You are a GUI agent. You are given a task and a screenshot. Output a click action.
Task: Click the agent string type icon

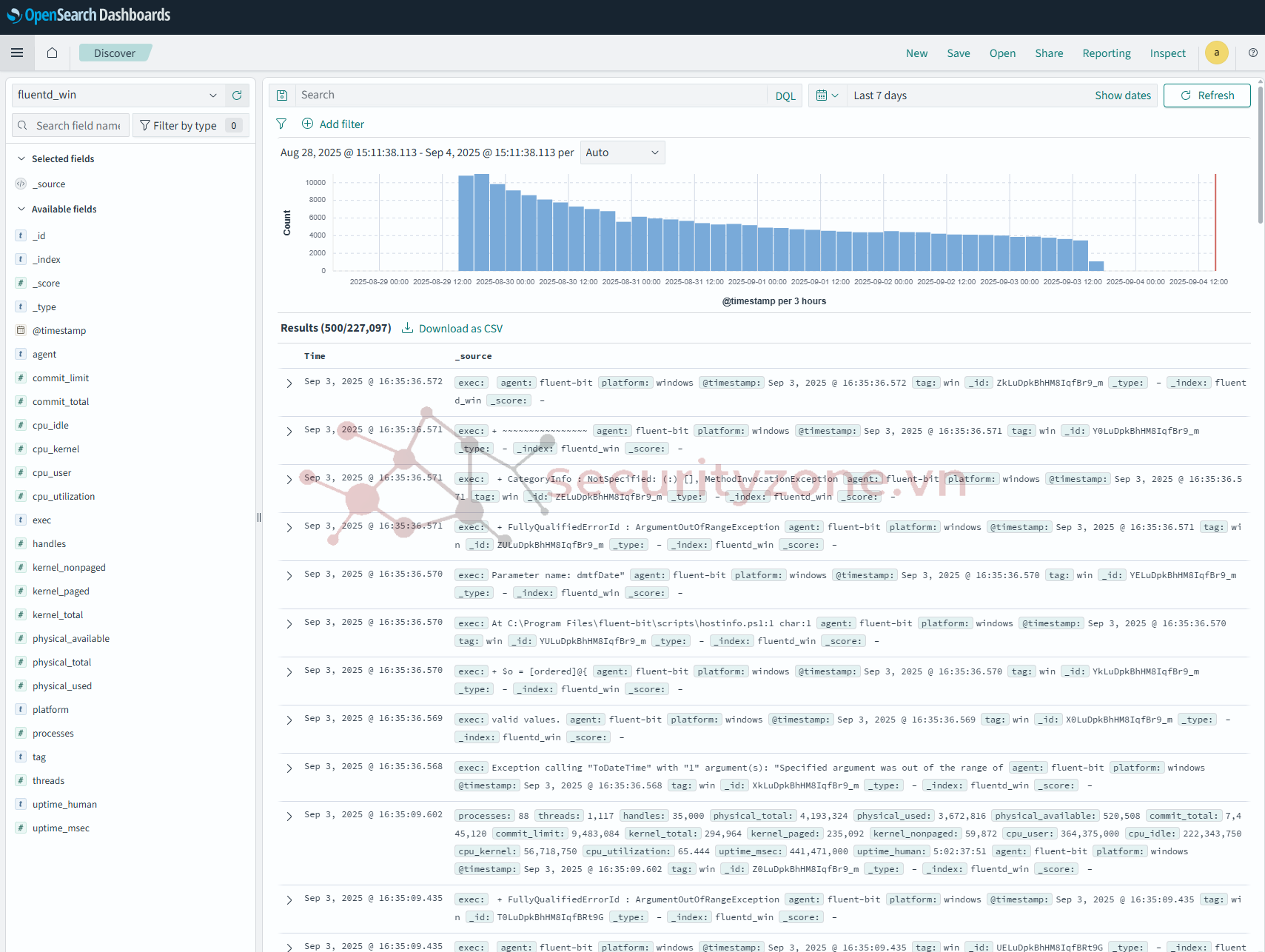pos(21,354)
